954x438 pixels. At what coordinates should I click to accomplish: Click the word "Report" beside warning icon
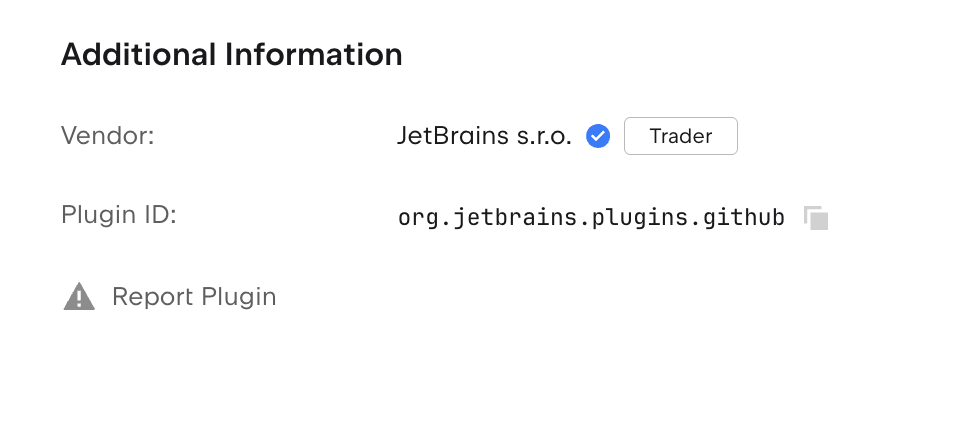153,297
